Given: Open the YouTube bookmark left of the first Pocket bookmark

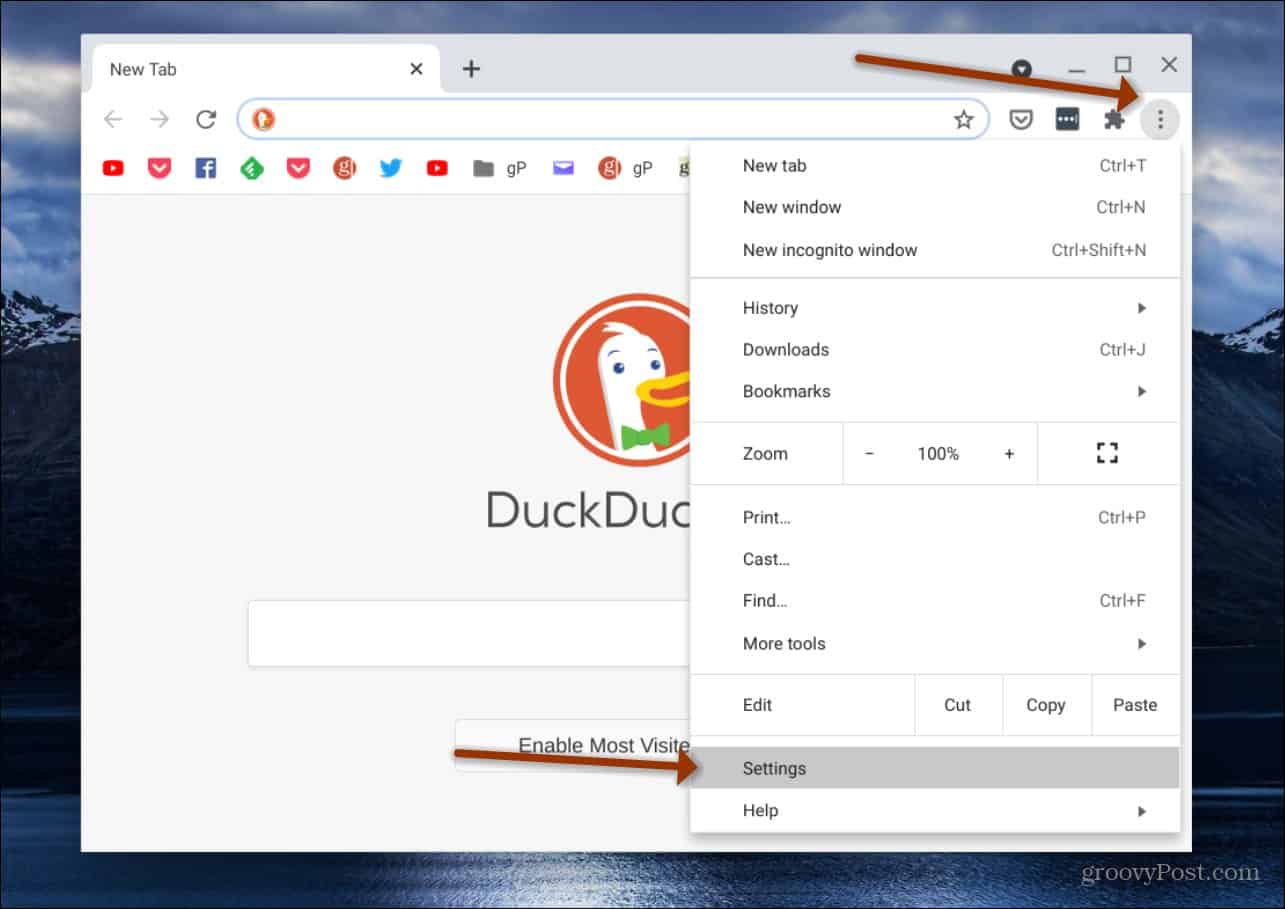Looking at the screenshot, I should [113, 168].
